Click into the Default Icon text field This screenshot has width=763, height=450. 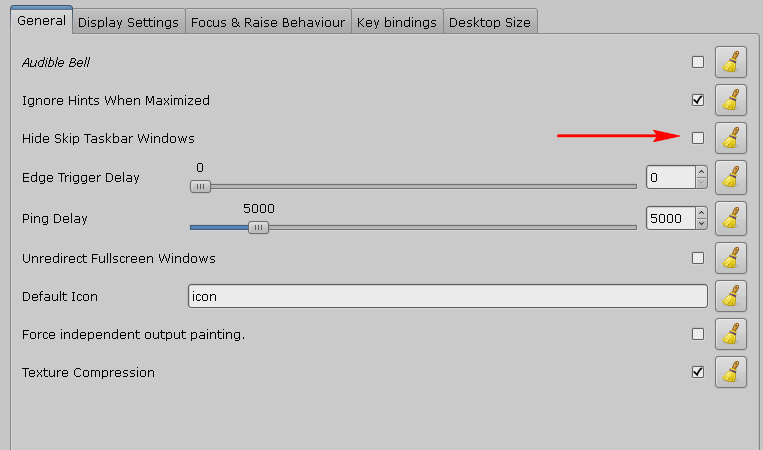tap(448, 296)
